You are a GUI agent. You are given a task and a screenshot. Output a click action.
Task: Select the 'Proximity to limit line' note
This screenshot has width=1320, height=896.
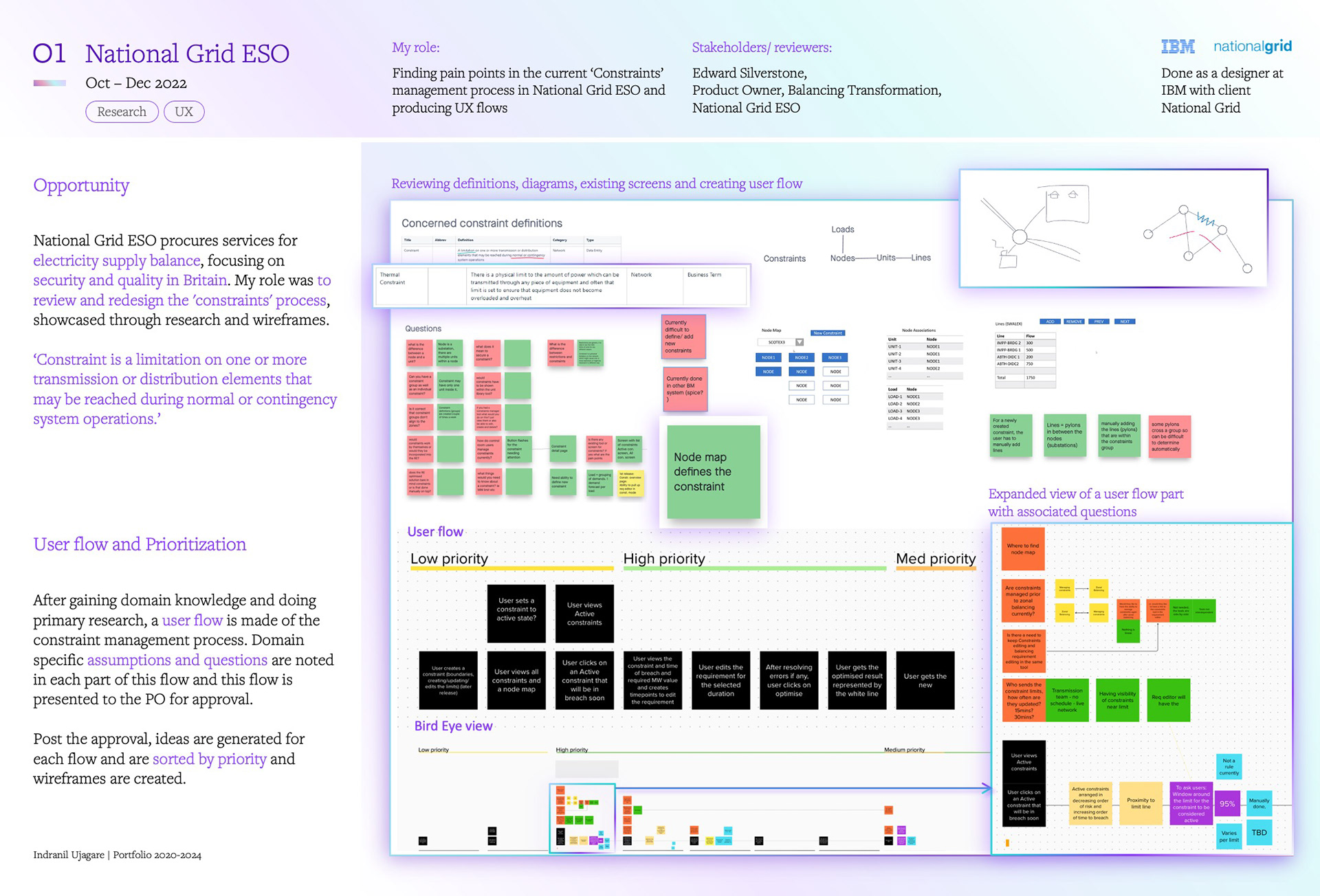pyautogui.click(x=1141, y=803)
